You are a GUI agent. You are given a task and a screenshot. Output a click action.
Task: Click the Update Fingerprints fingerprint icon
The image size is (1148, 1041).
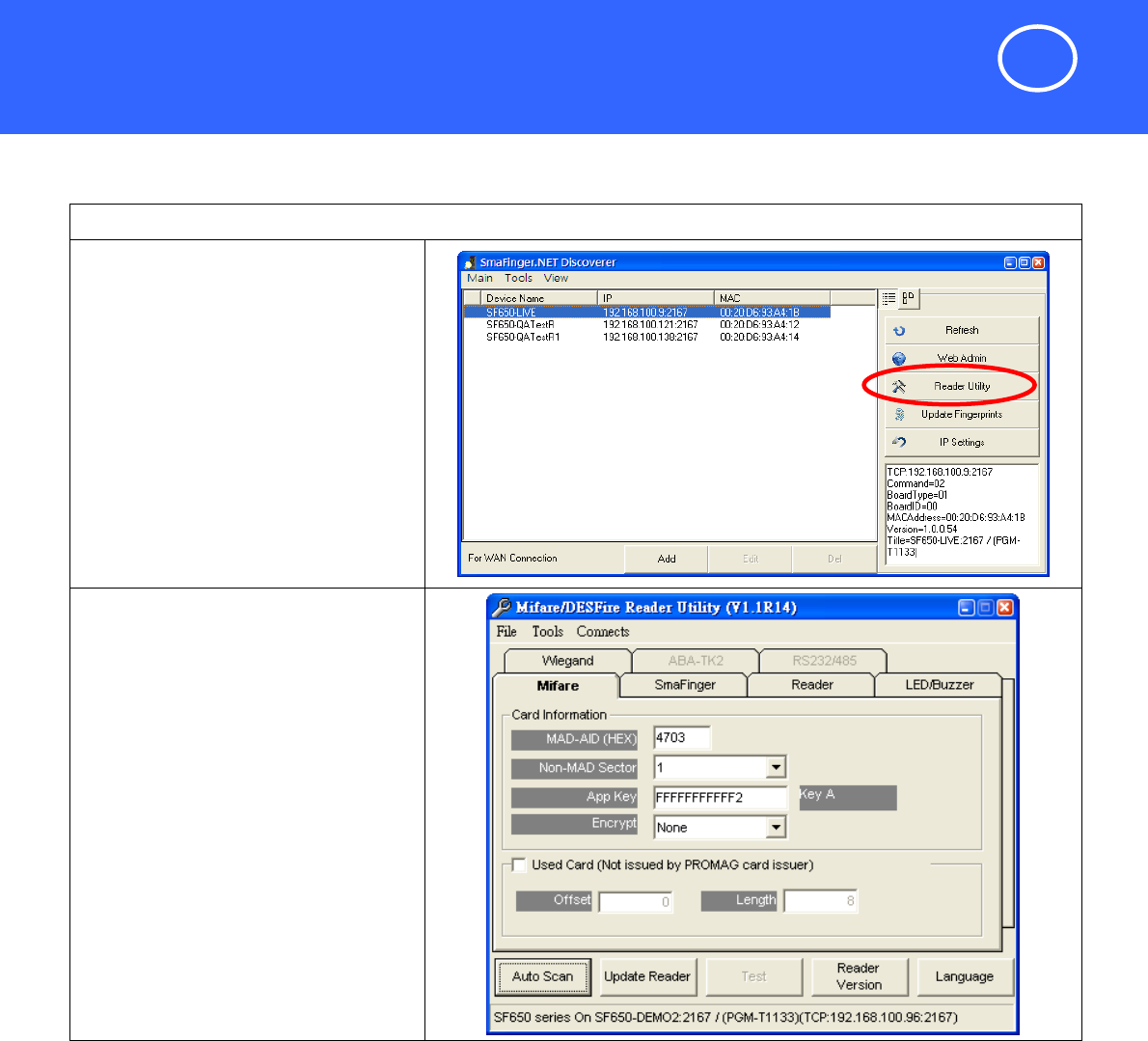899,414
